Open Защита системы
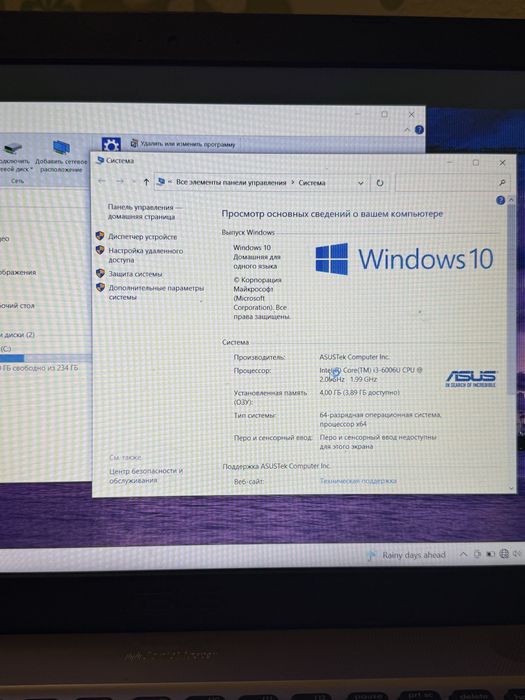 click(x=135, y=274)
